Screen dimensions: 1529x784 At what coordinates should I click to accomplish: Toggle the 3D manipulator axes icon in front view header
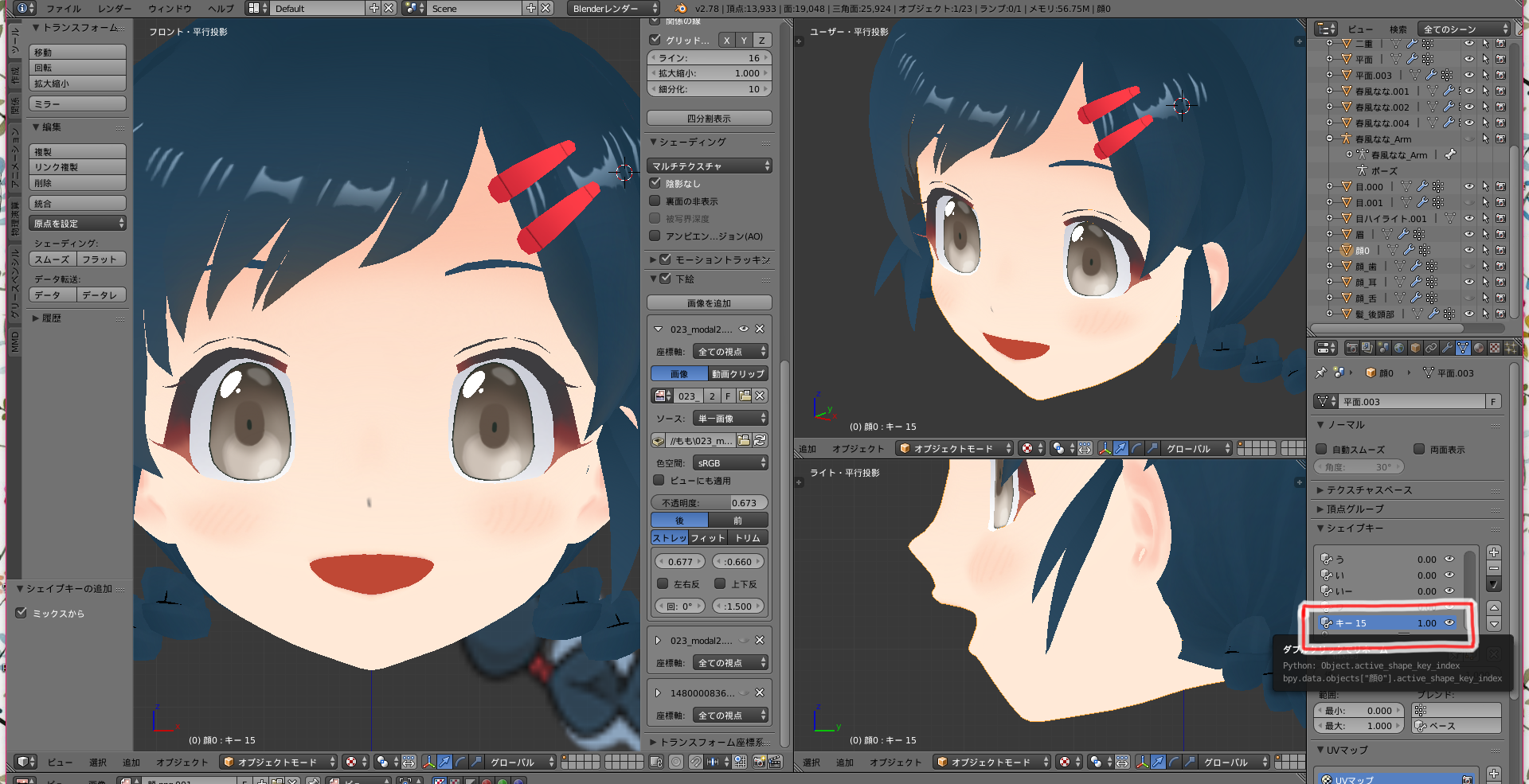pos(428,762)
